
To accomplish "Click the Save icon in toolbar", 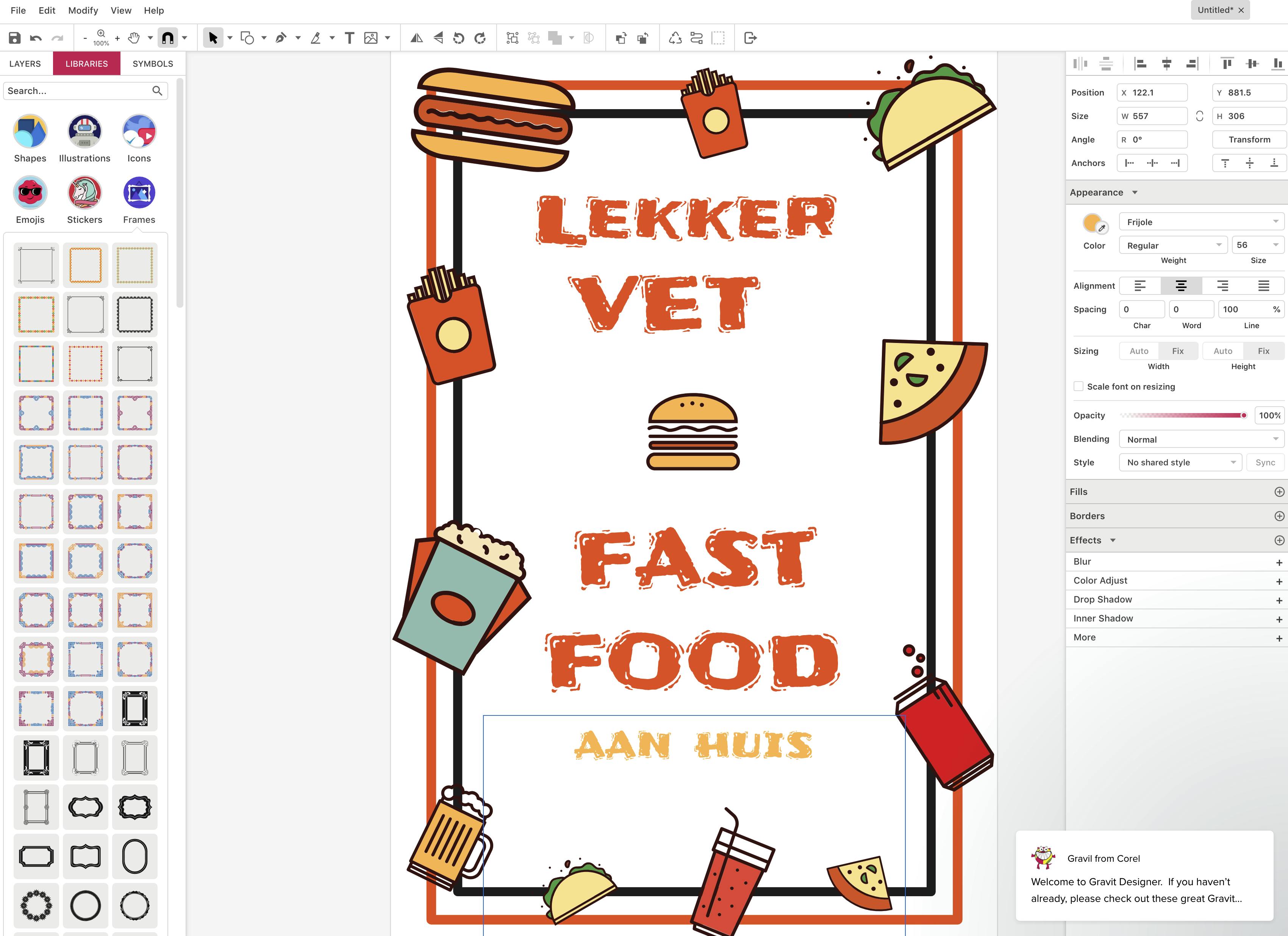I will [15, 38].
